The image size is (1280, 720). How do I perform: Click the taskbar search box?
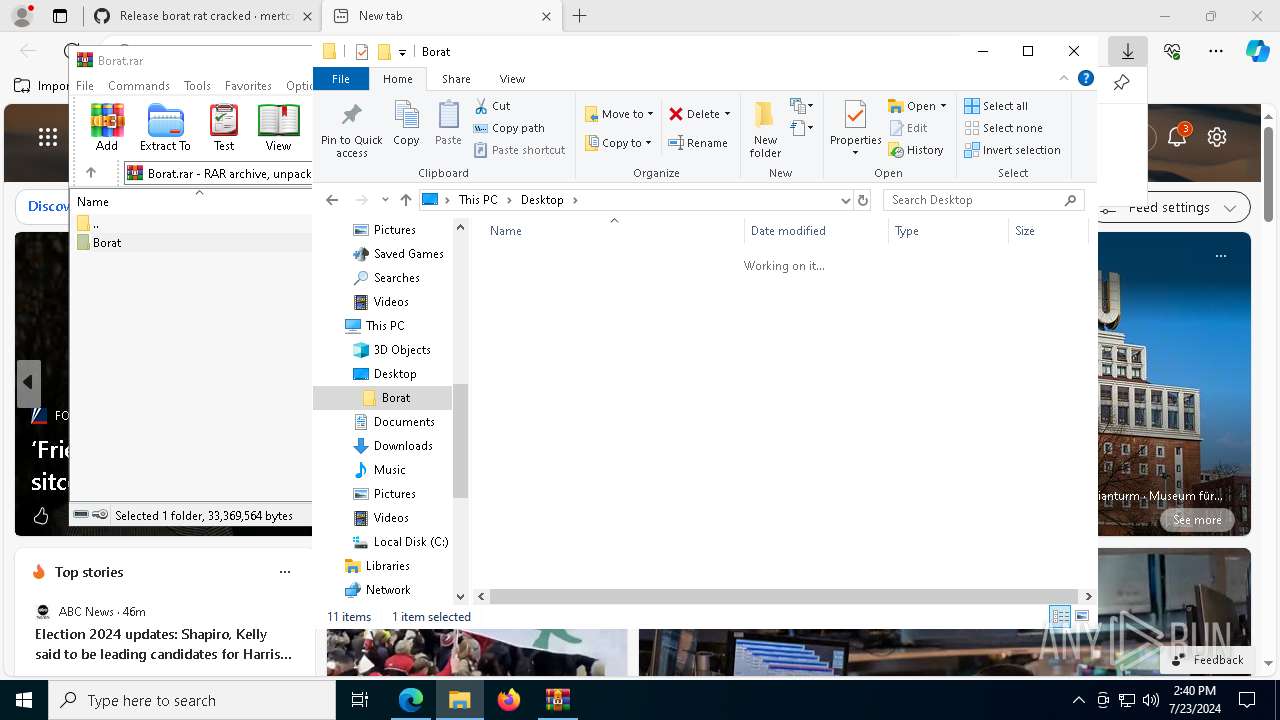point(192,700)
